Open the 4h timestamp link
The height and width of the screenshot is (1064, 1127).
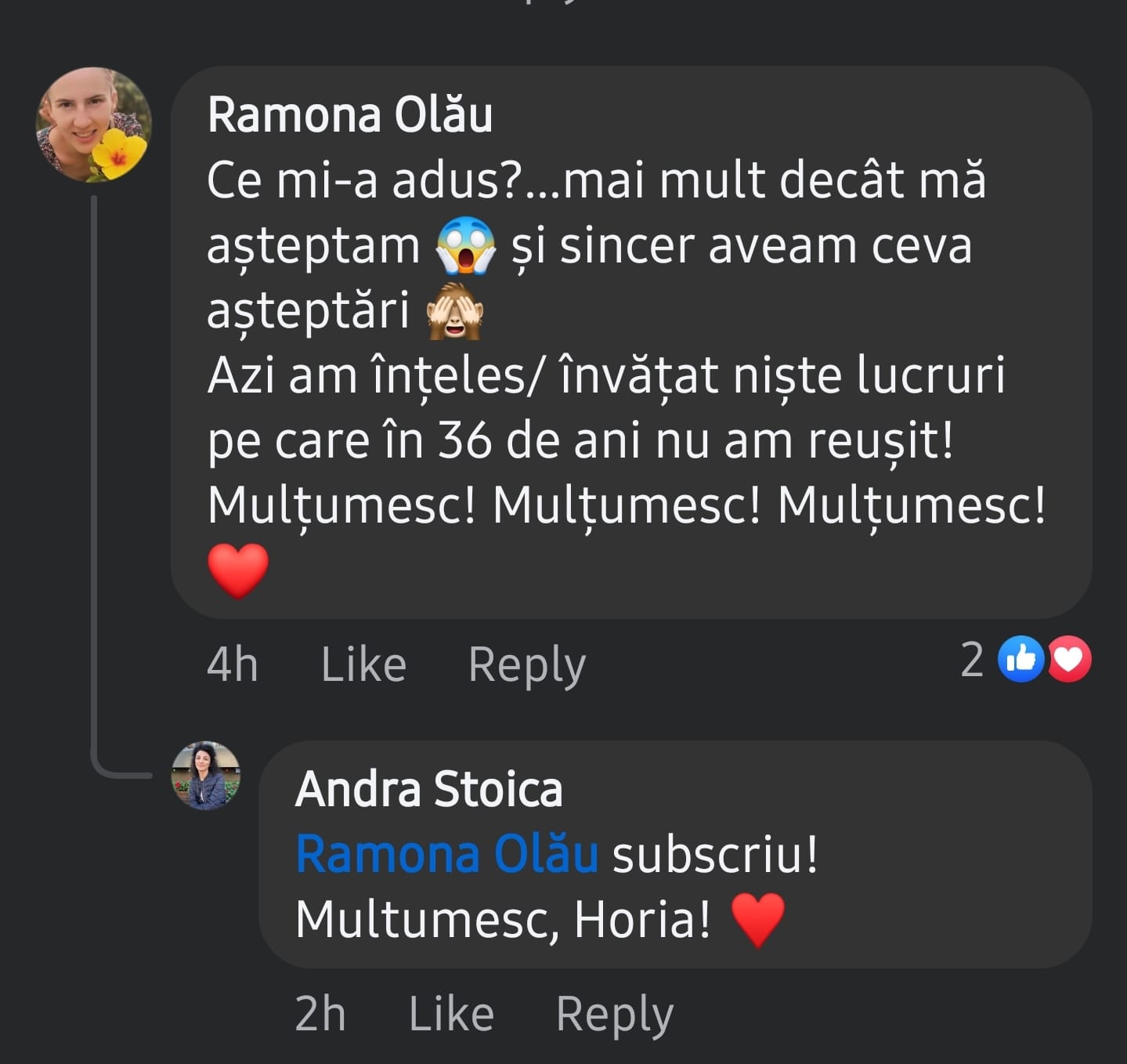[x=232, y=664]
